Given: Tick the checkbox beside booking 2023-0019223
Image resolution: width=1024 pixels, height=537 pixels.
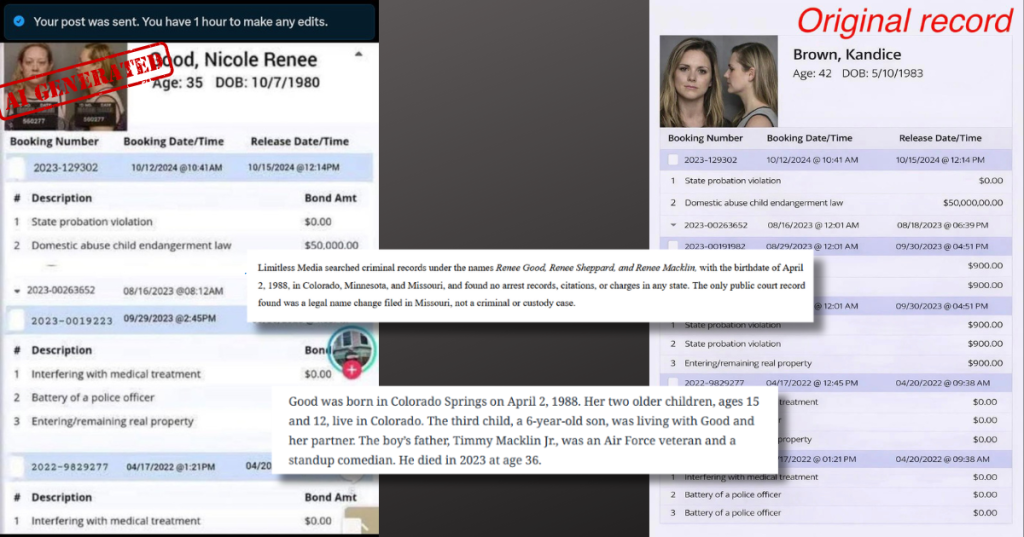Looking at the screenshot, I should (x=17, y=320).
